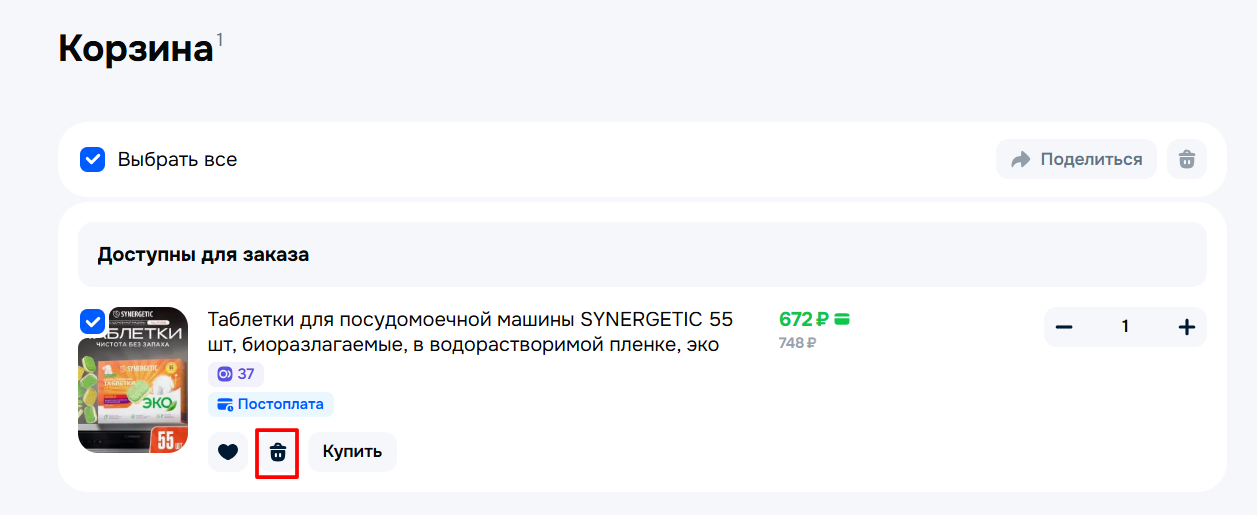Click the trash icon next to Поделиться
This screenshot has height=515, width=1257.
pos(1186,159)
